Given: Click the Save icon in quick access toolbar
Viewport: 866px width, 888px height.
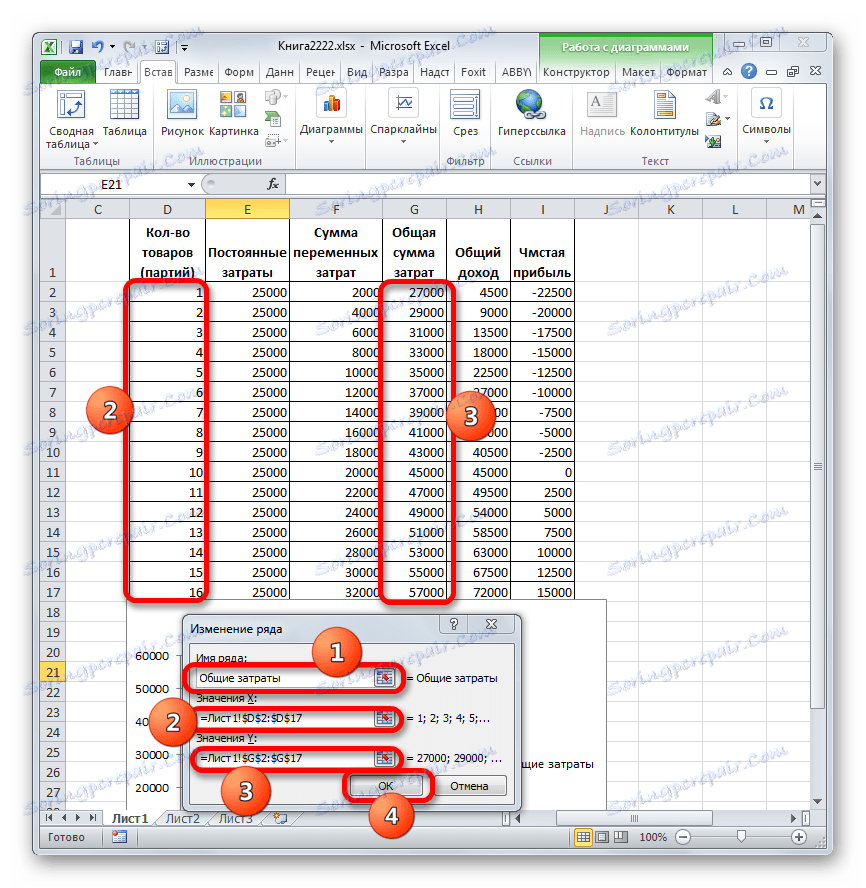Looking at the screenshot, I should click(x=76, y=47).
